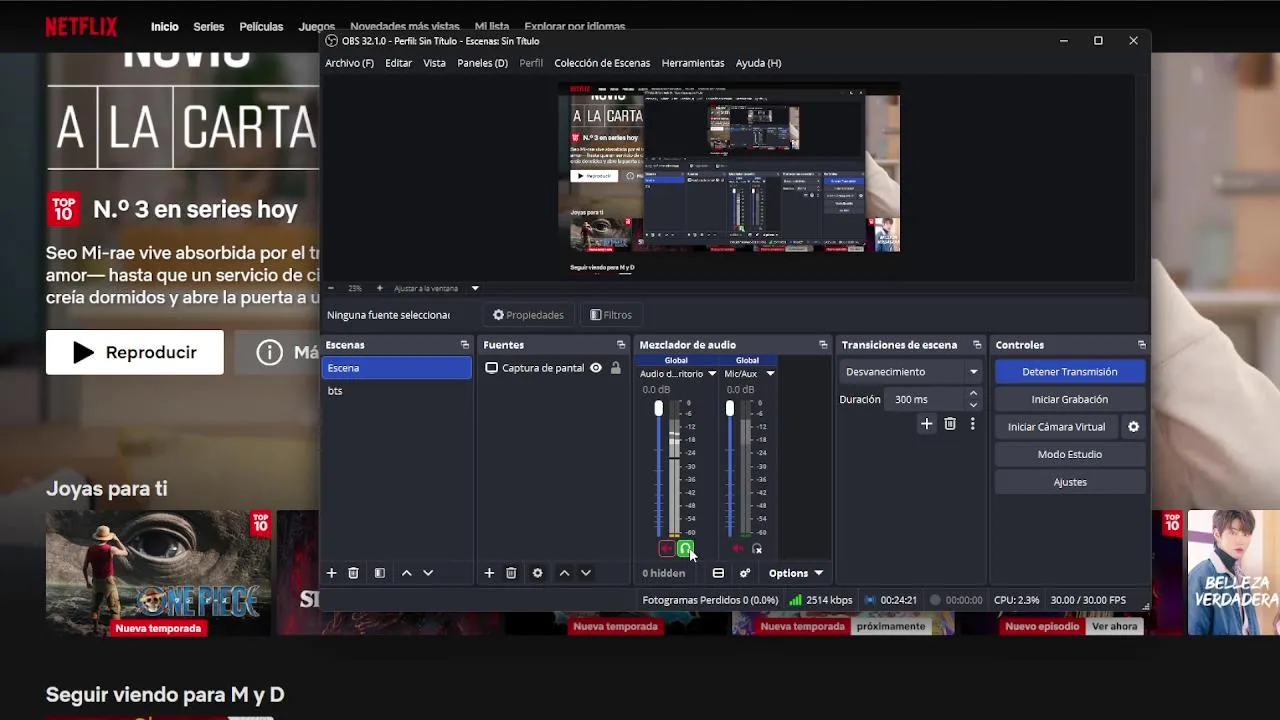
Task: Open Películas in Netflix navigation
Action: pos(261,27)
